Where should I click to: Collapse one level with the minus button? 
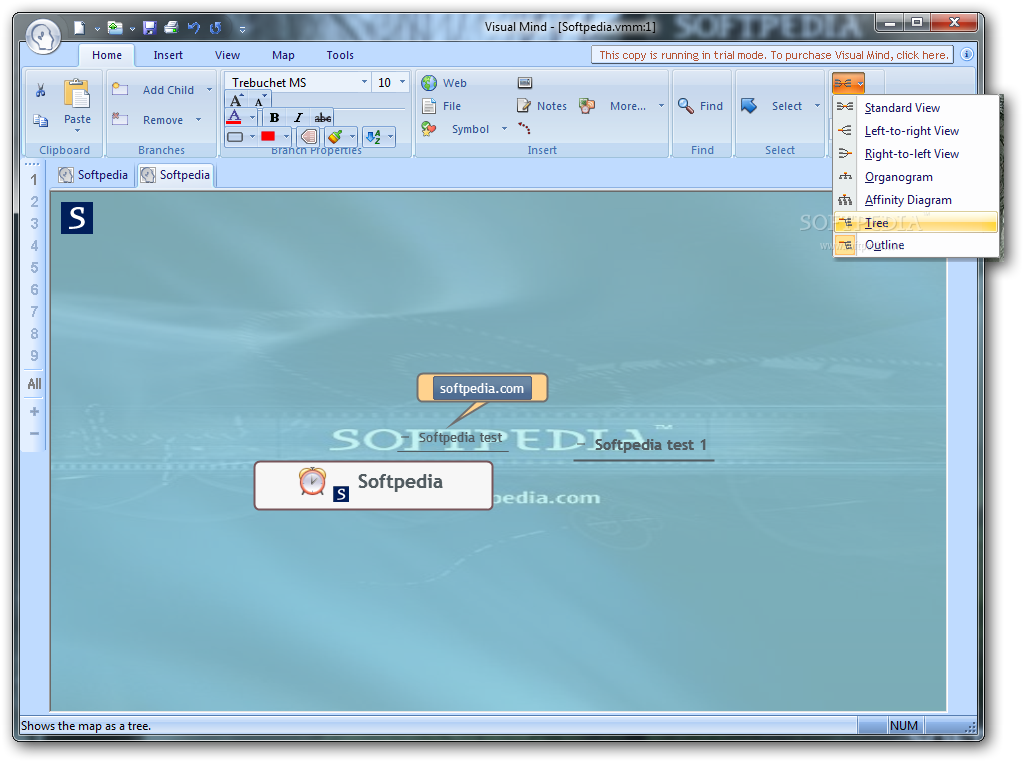point(34,433)
